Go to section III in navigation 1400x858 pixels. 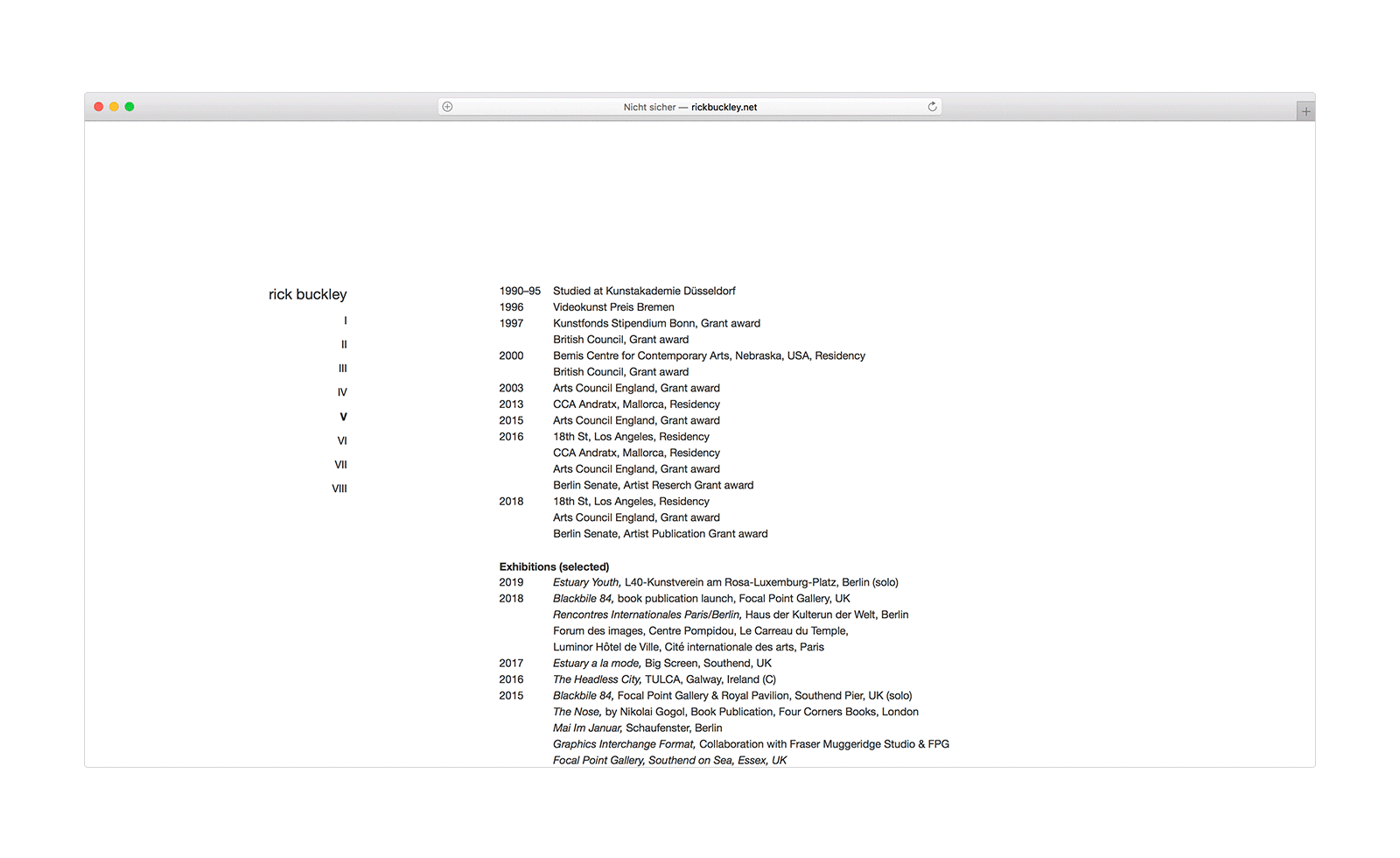342,369
